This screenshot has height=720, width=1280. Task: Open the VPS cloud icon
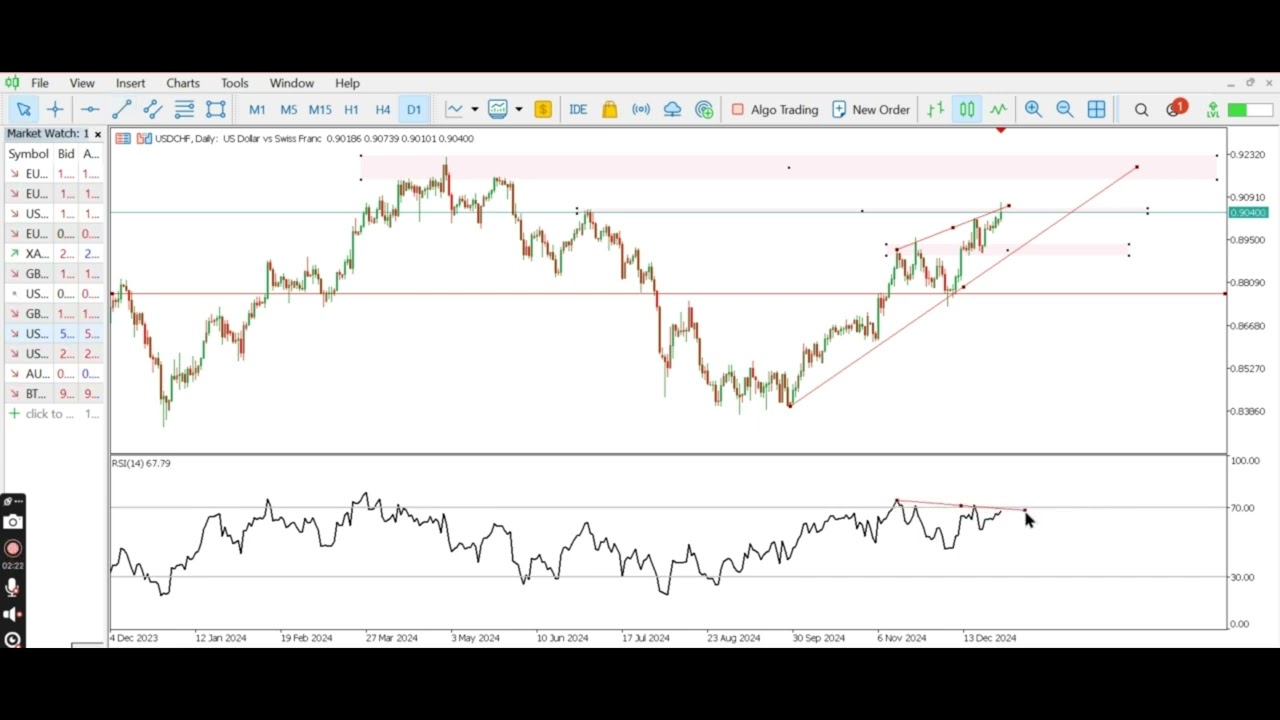(673, 110)
